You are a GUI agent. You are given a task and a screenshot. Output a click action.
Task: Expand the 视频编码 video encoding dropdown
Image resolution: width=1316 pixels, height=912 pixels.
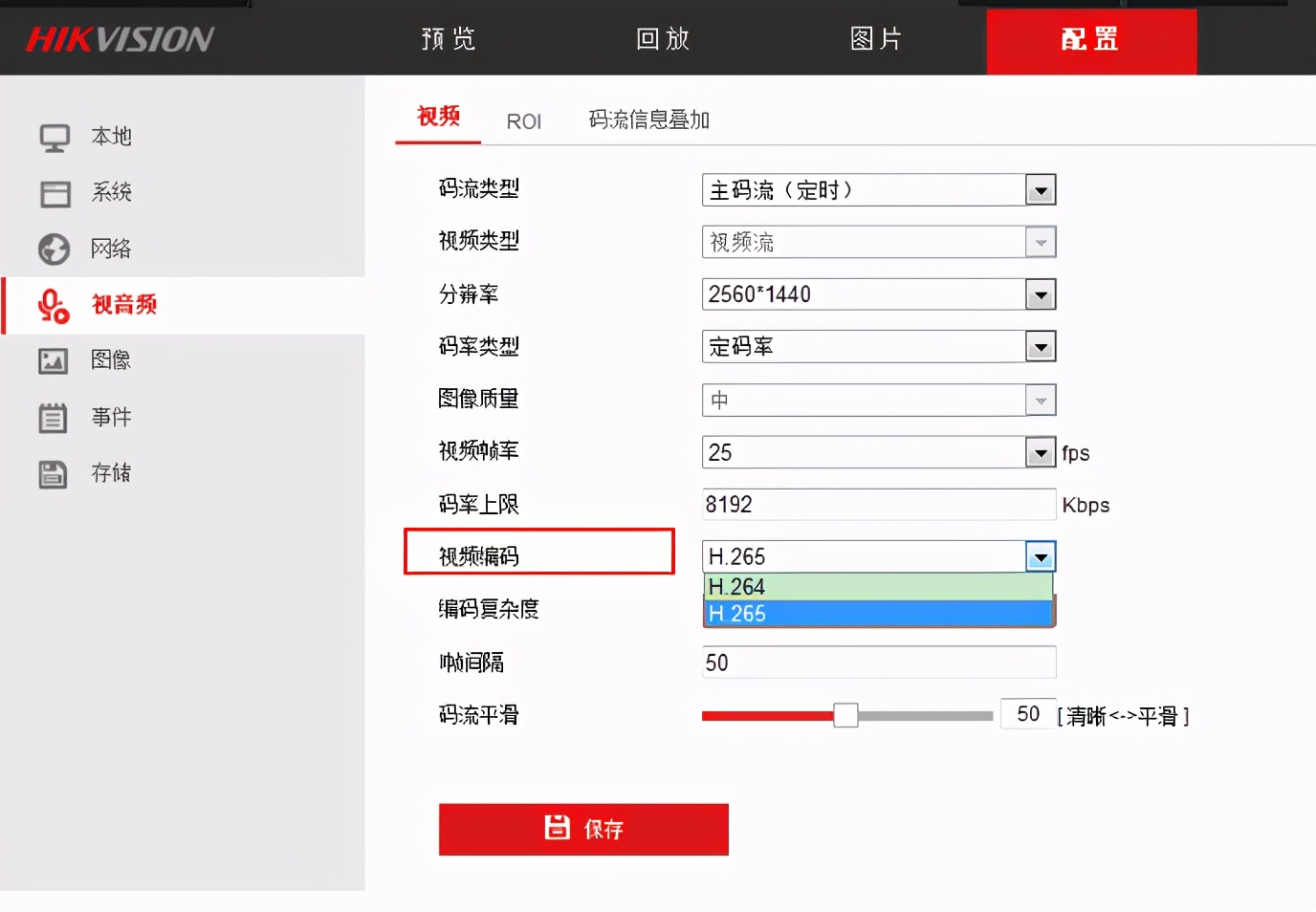pyautogui.click(x=1041, y=555)
